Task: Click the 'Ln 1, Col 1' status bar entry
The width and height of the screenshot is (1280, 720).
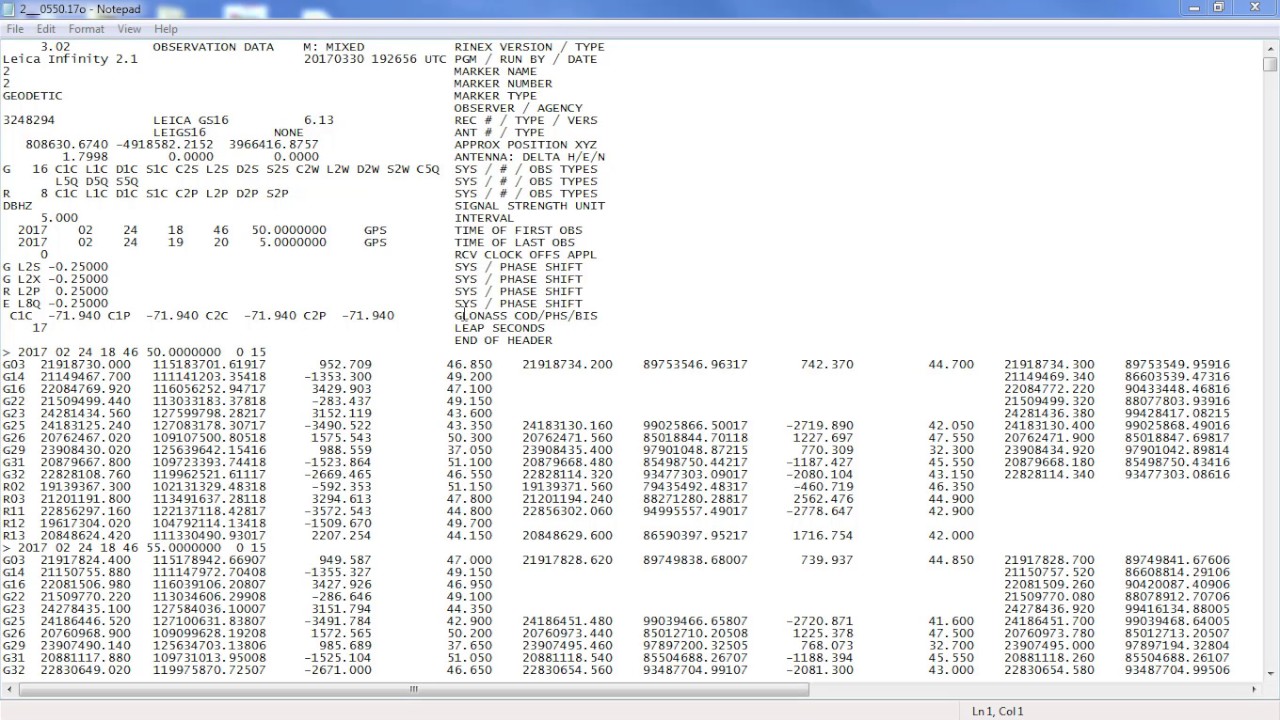Action: tap(997, 711)
